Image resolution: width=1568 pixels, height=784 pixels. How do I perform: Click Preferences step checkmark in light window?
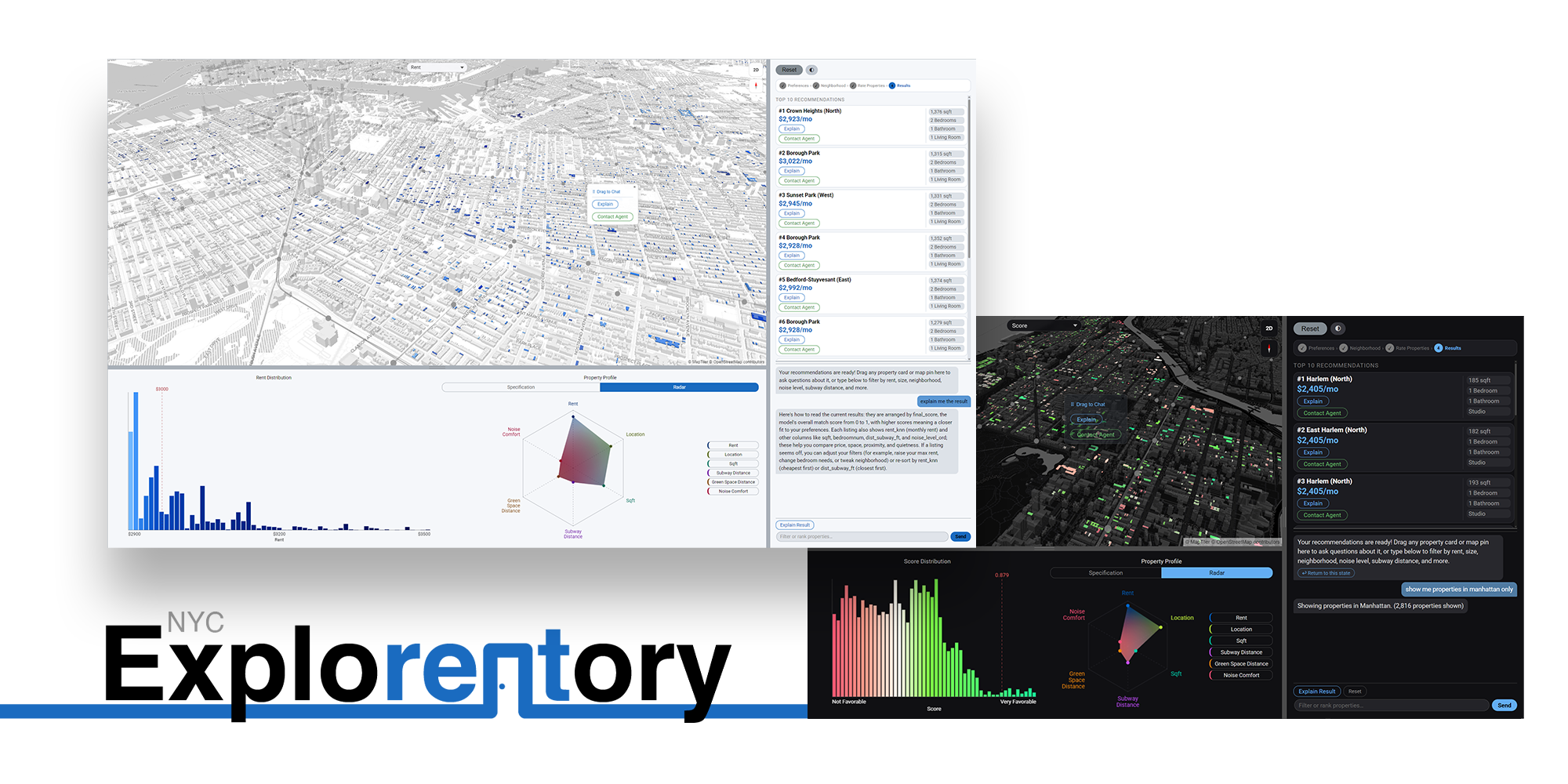pos(782,85)
